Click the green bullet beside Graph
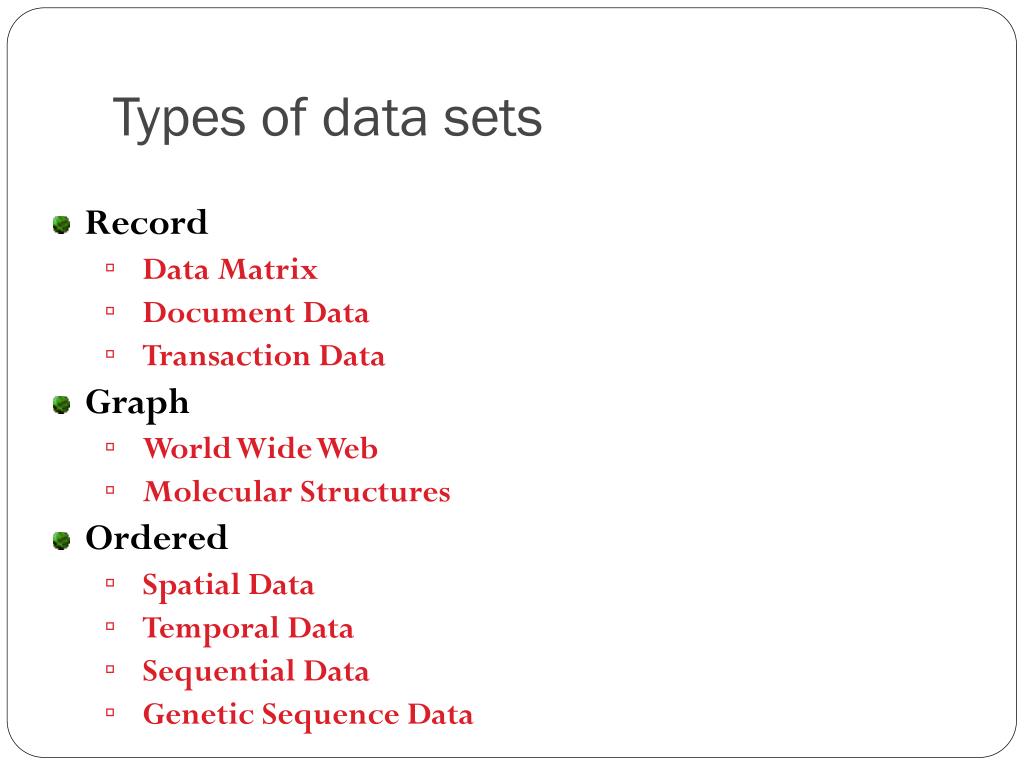1024x768 pixels. coord(61,405)
